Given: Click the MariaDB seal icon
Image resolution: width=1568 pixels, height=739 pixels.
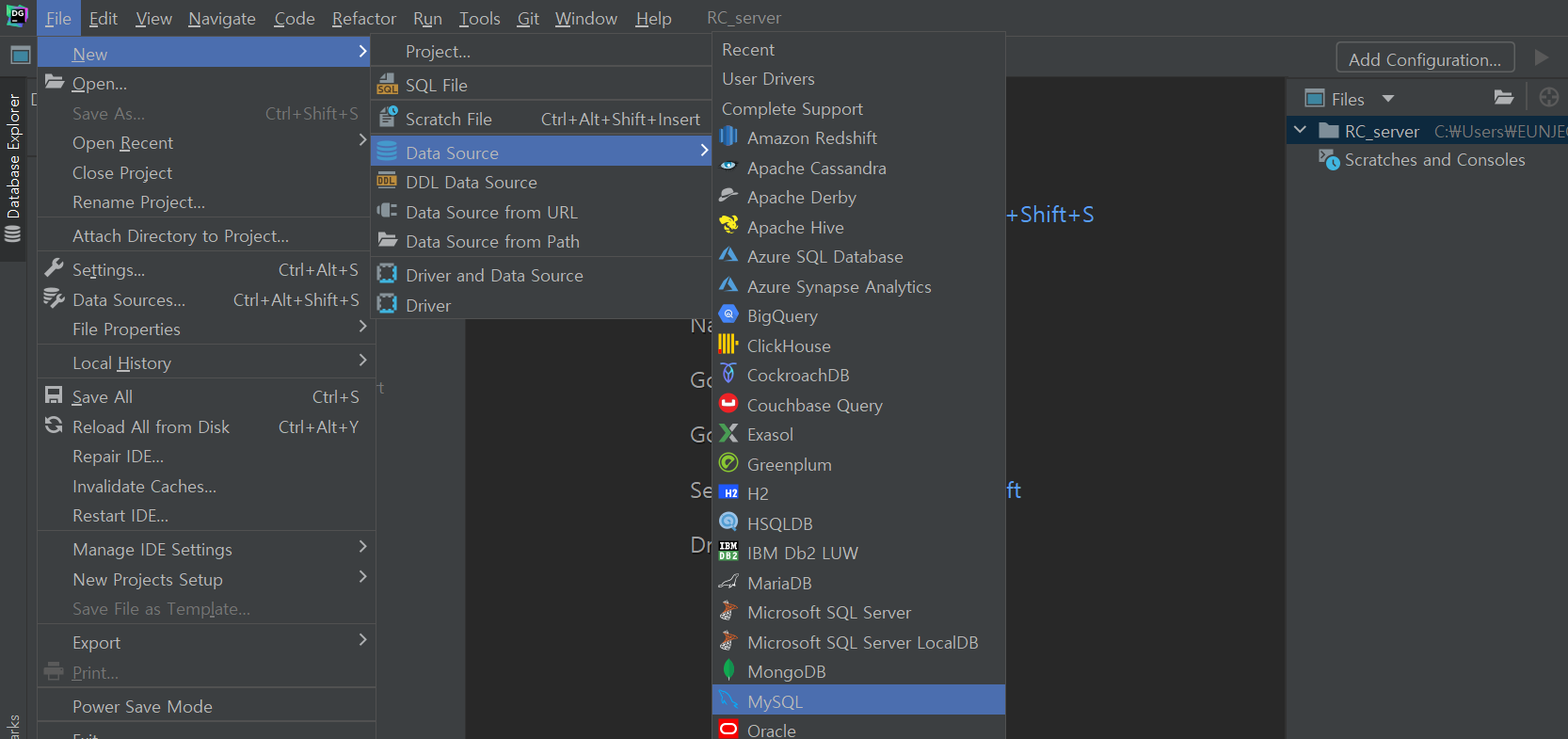Looking at the screenshot, I should click(x=728, y=582).
